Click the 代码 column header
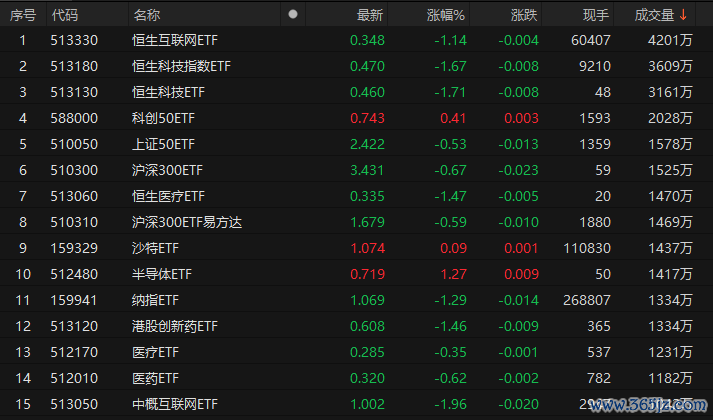This screenshot has width=713, height=420. coord(65,15)
